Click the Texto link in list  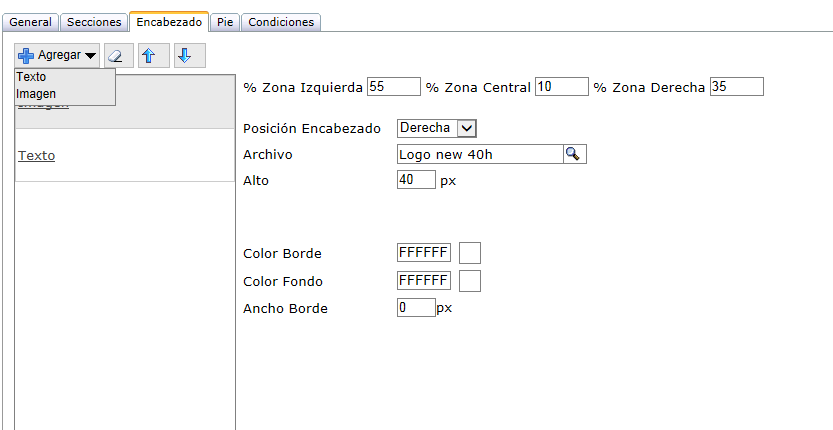coord(36,156)
